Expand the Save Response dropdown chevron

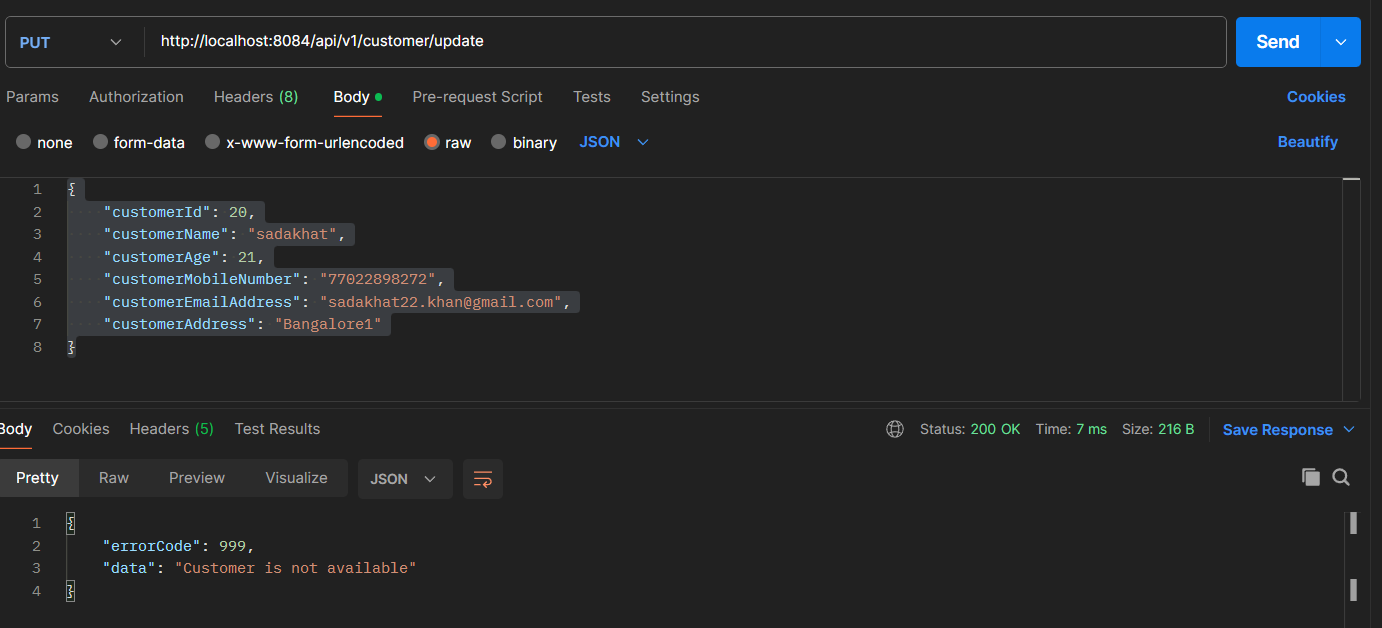[x=1348, y=429]
